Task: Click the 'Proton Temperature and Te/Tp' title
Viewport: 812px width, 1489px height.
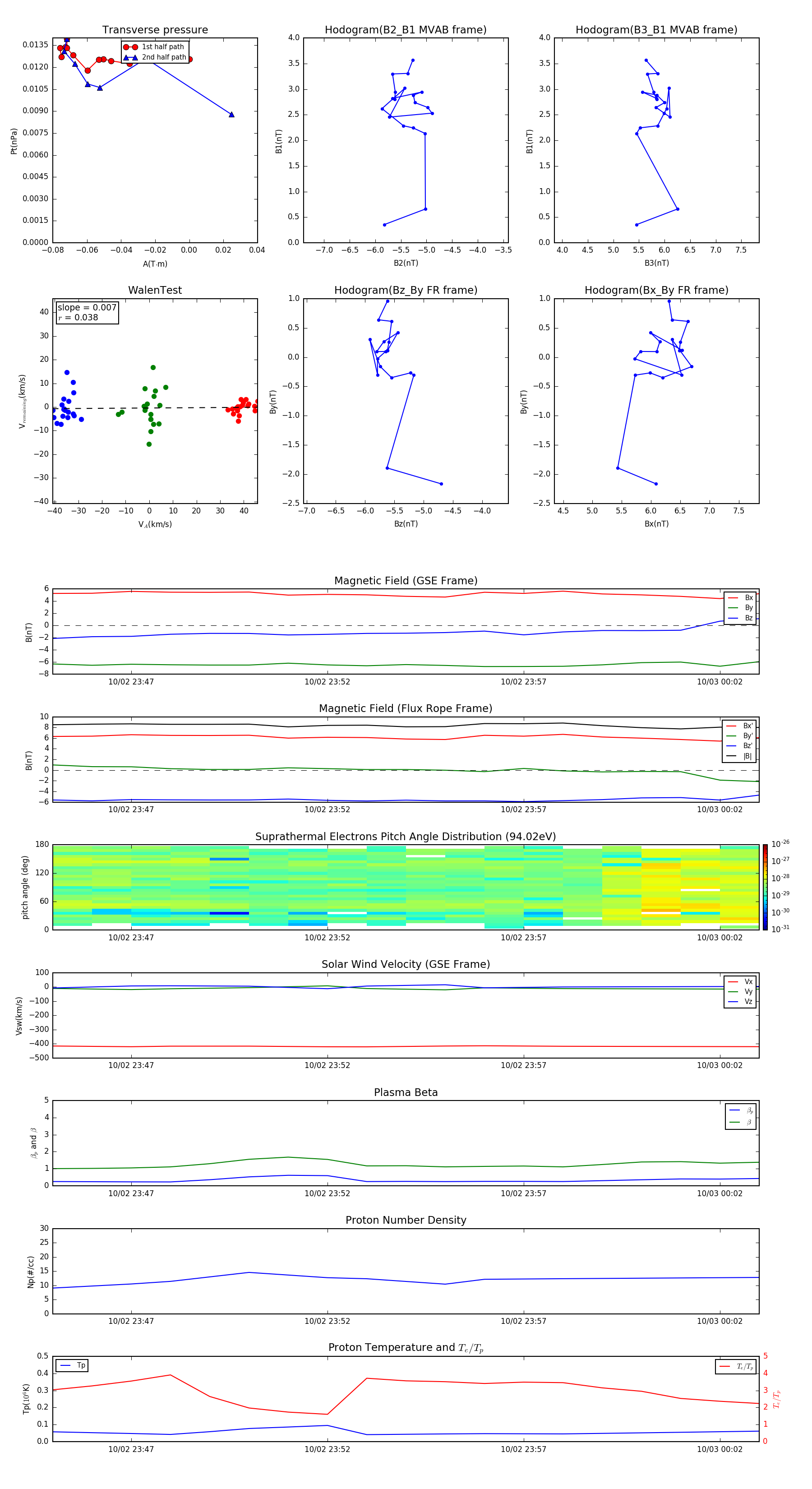Action: pos(406,1348)
